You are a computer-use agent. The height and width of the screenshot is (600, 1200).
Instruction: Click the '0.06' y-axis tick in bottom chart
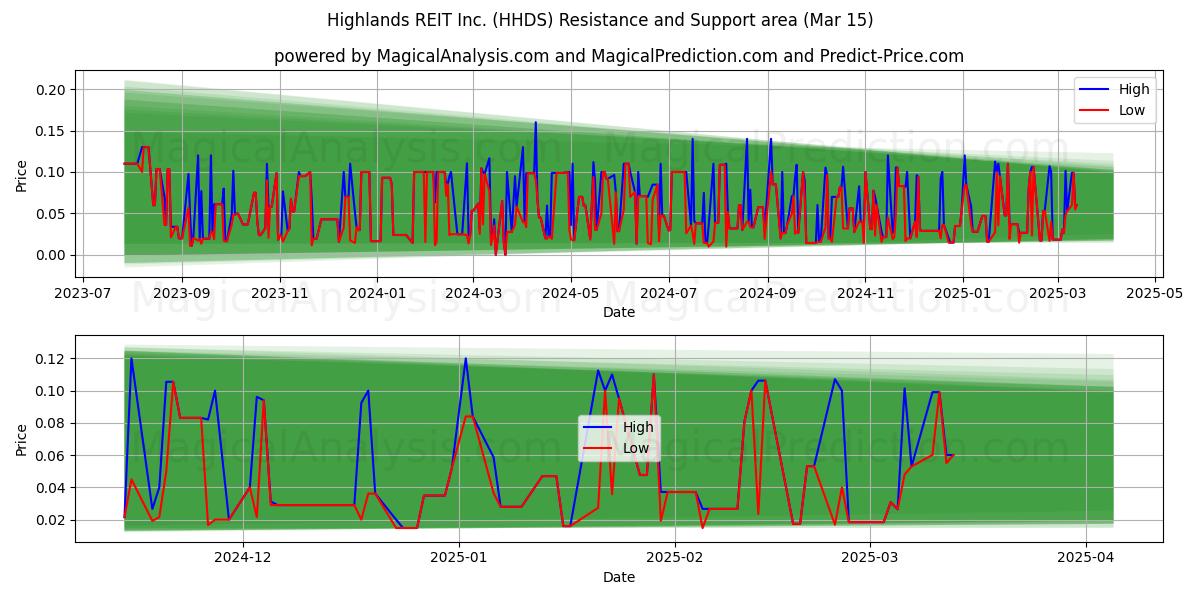52,456
